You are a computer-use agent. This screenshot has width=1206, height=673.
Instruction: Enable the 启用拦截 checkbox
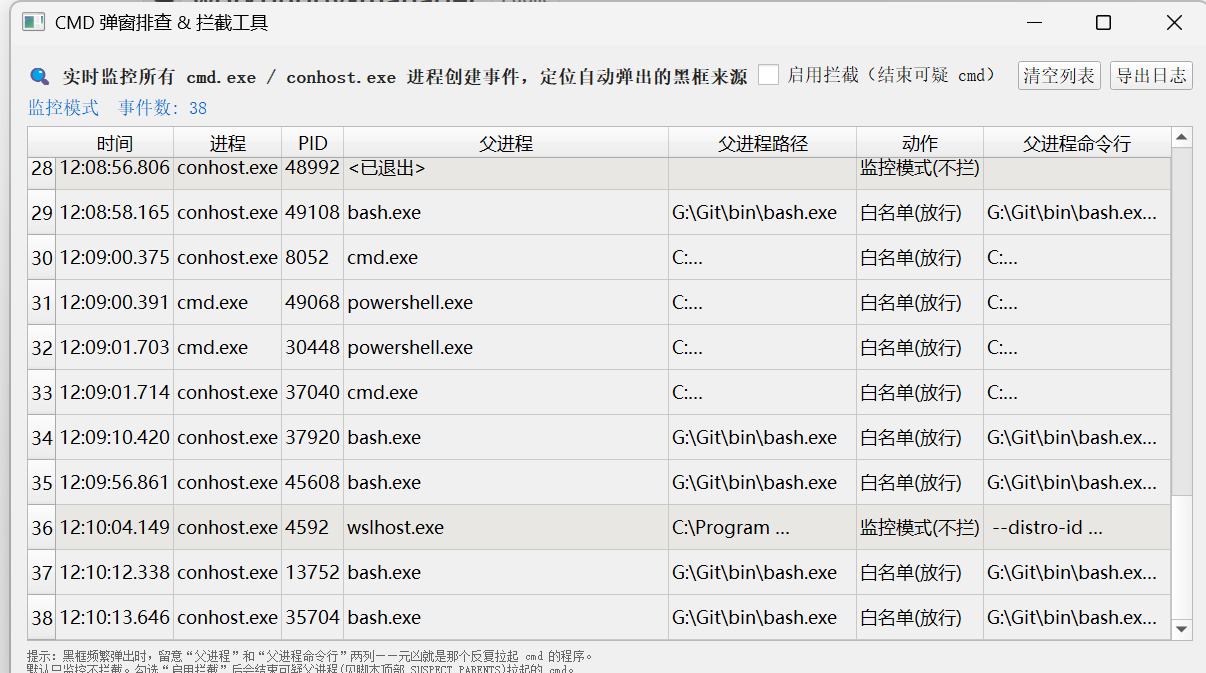[x=768, y=75]
